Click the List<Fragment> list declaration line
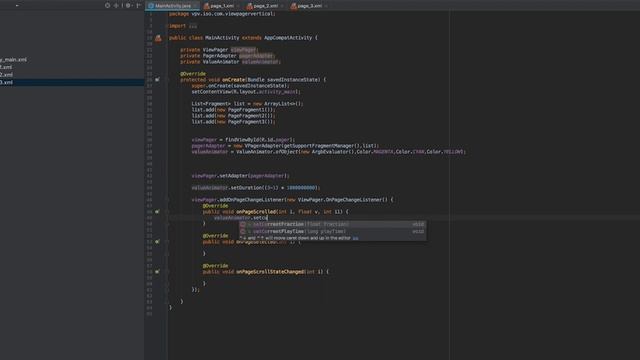The image size is (640, 360). tap(247, 104)
